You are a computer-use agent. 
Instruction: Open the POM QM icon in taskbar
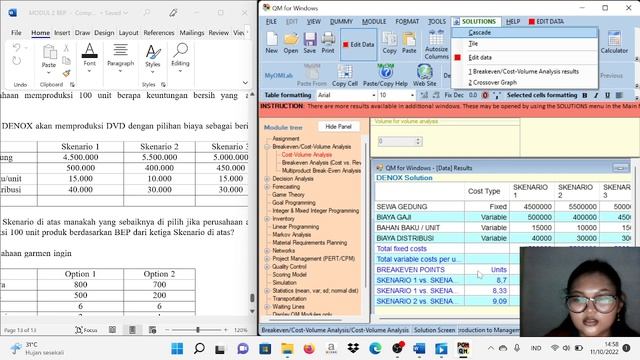(x=463, y=349)
